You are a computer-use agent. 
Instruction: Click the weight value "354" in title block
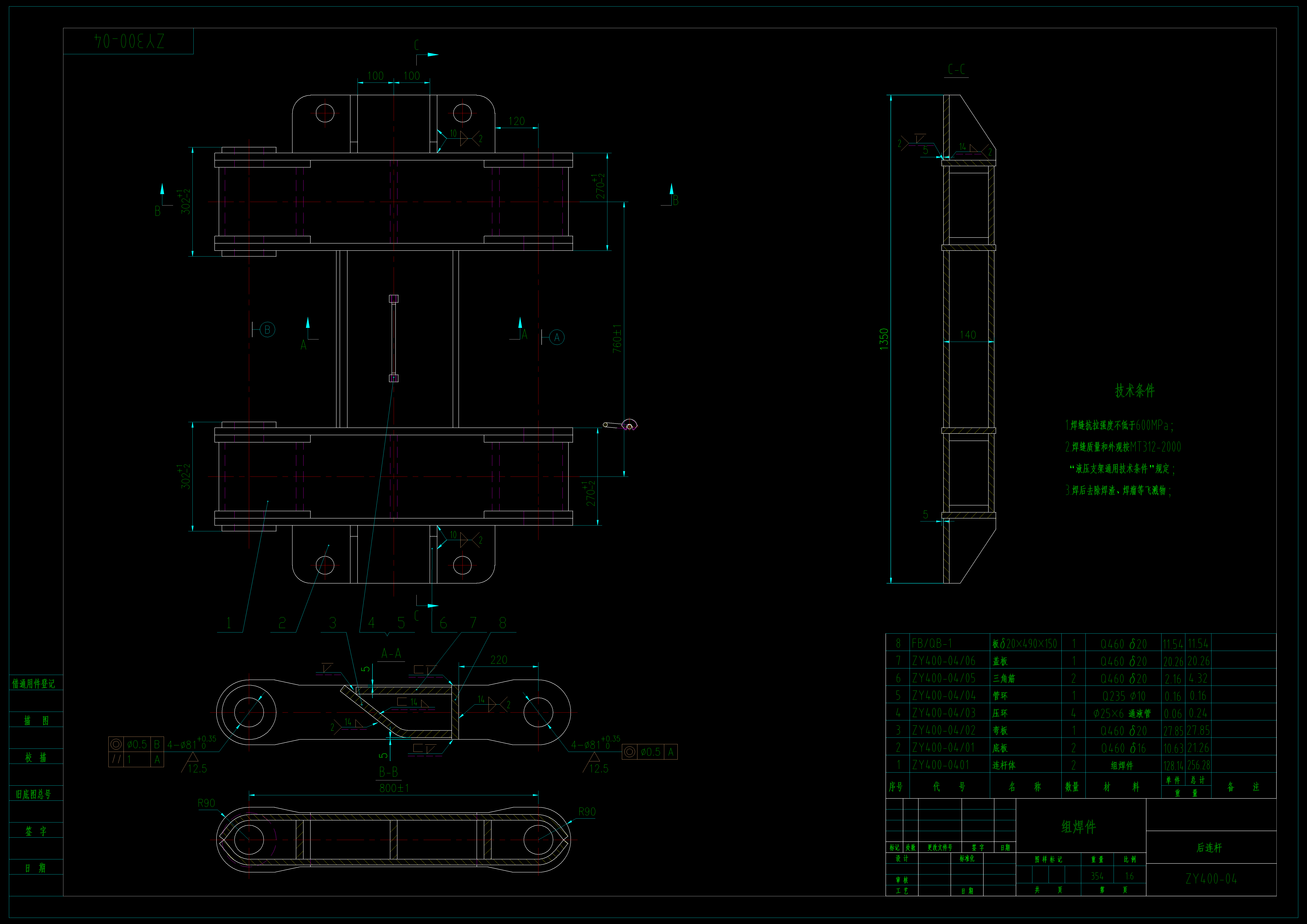pos(1097,876)
